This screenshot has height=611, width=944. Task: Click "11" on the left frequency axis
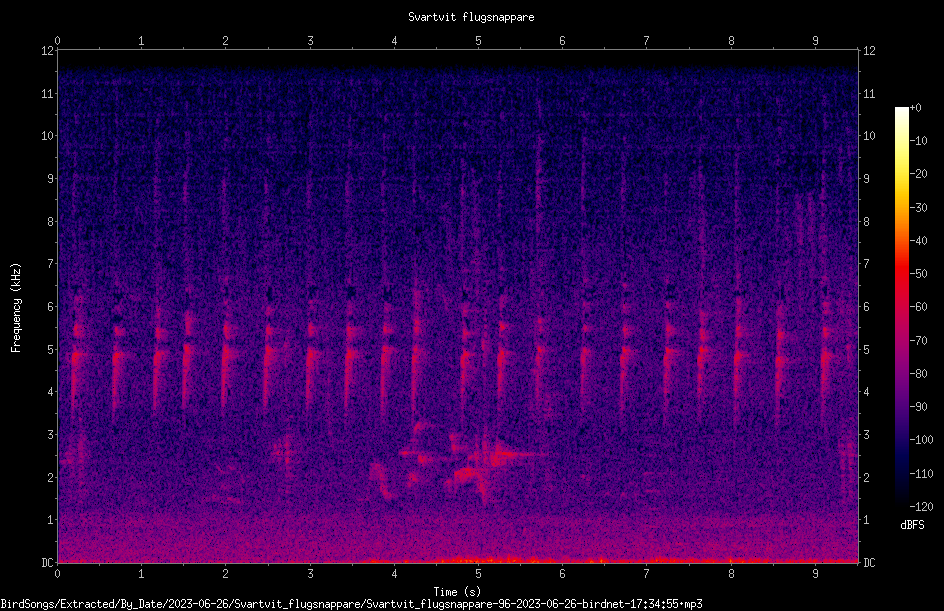click(48, 93)
